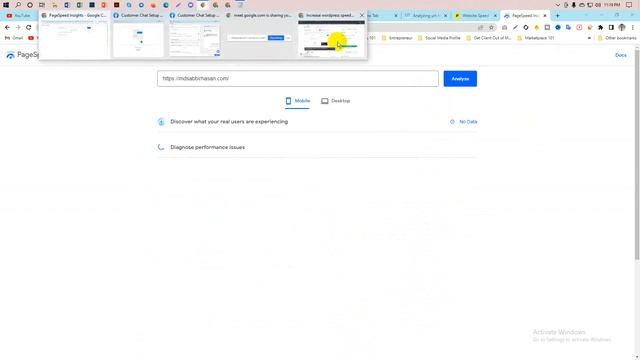Switch to the YouTube tab
This screenshot has width=640, height=360.
coord(19,16)
